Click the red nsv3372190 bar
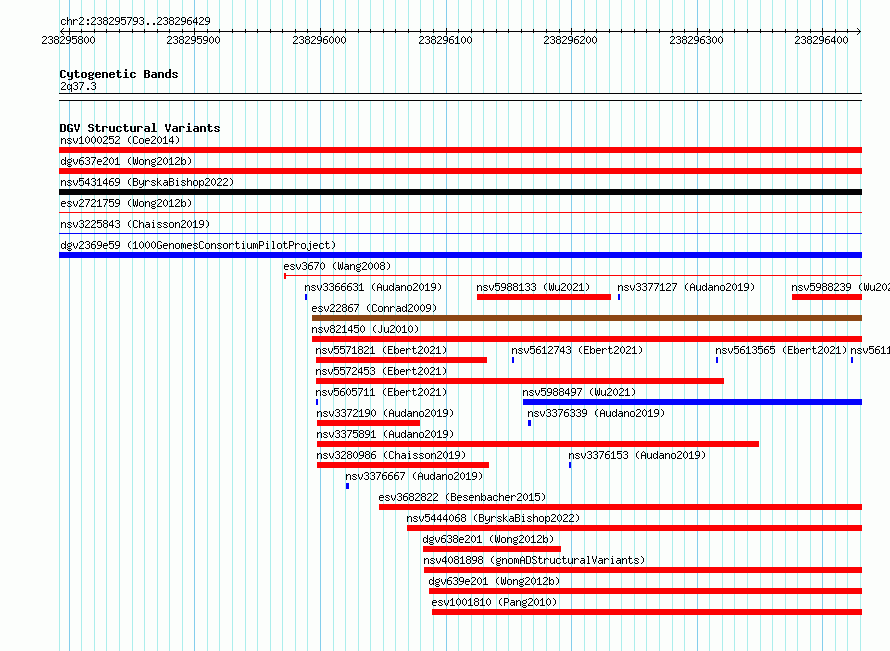Viewport: 890px width, 651px height. pyautogui.click(x=368, y=423)
